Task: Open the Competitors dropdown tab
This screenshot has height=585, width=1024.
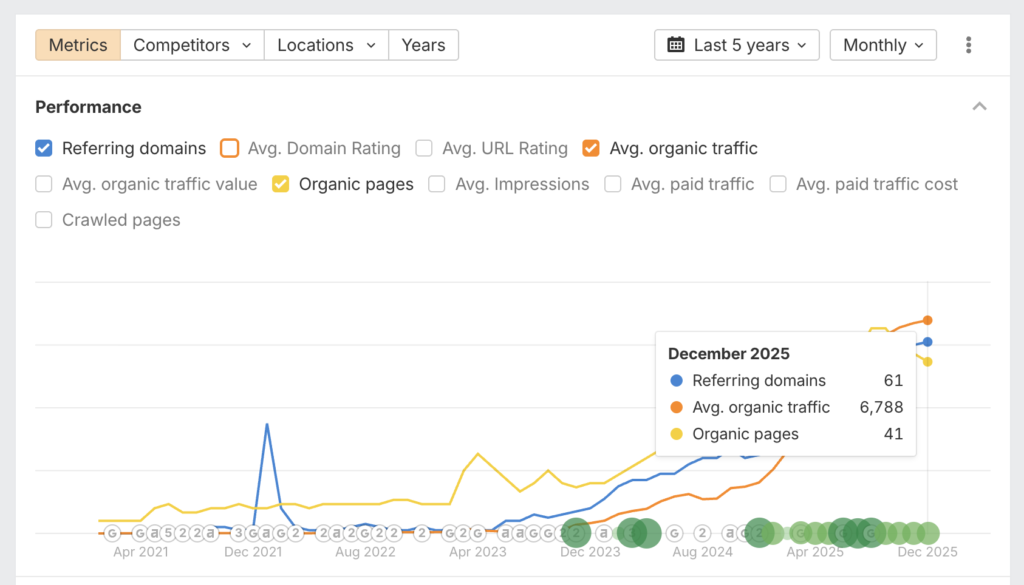Action: (192, 45)
